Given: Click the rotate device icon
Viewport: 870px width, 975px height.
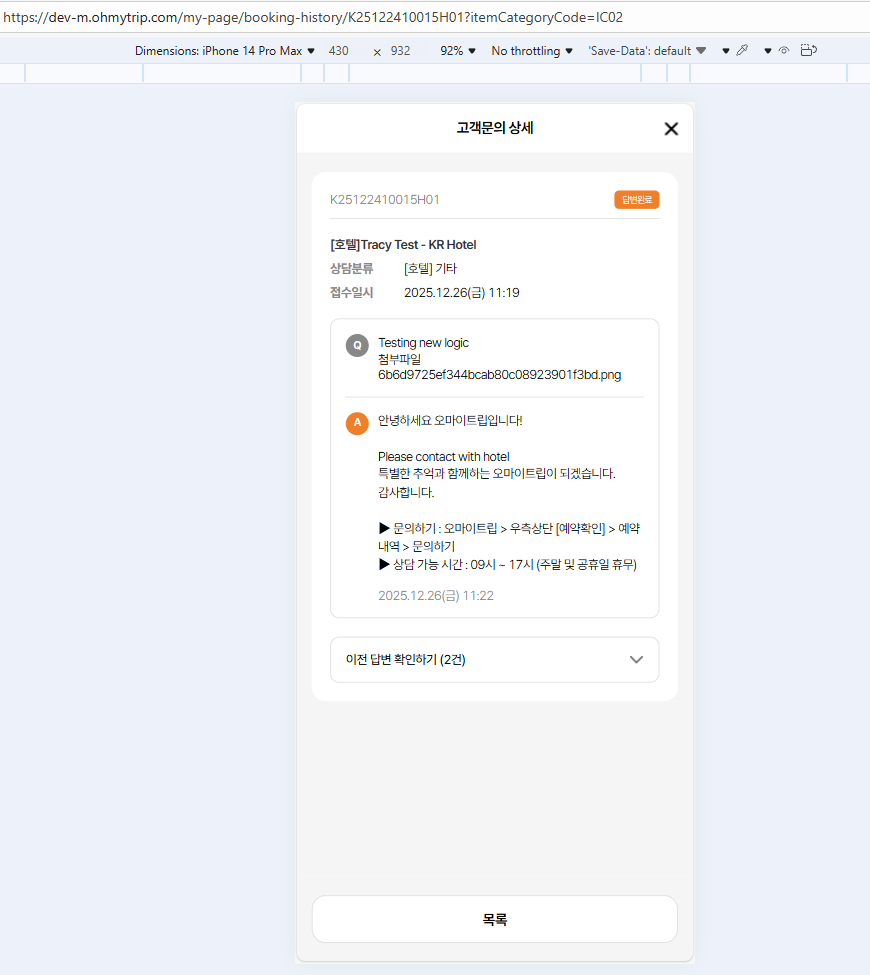Looking at the screenshot, I should tap(808, 50).
